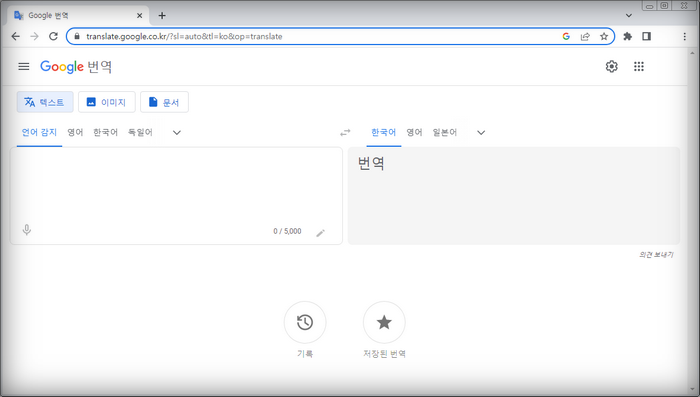The image size is (700, 397).
Task: Turn on handwriting pencil input
Action: tap(321, 233)
